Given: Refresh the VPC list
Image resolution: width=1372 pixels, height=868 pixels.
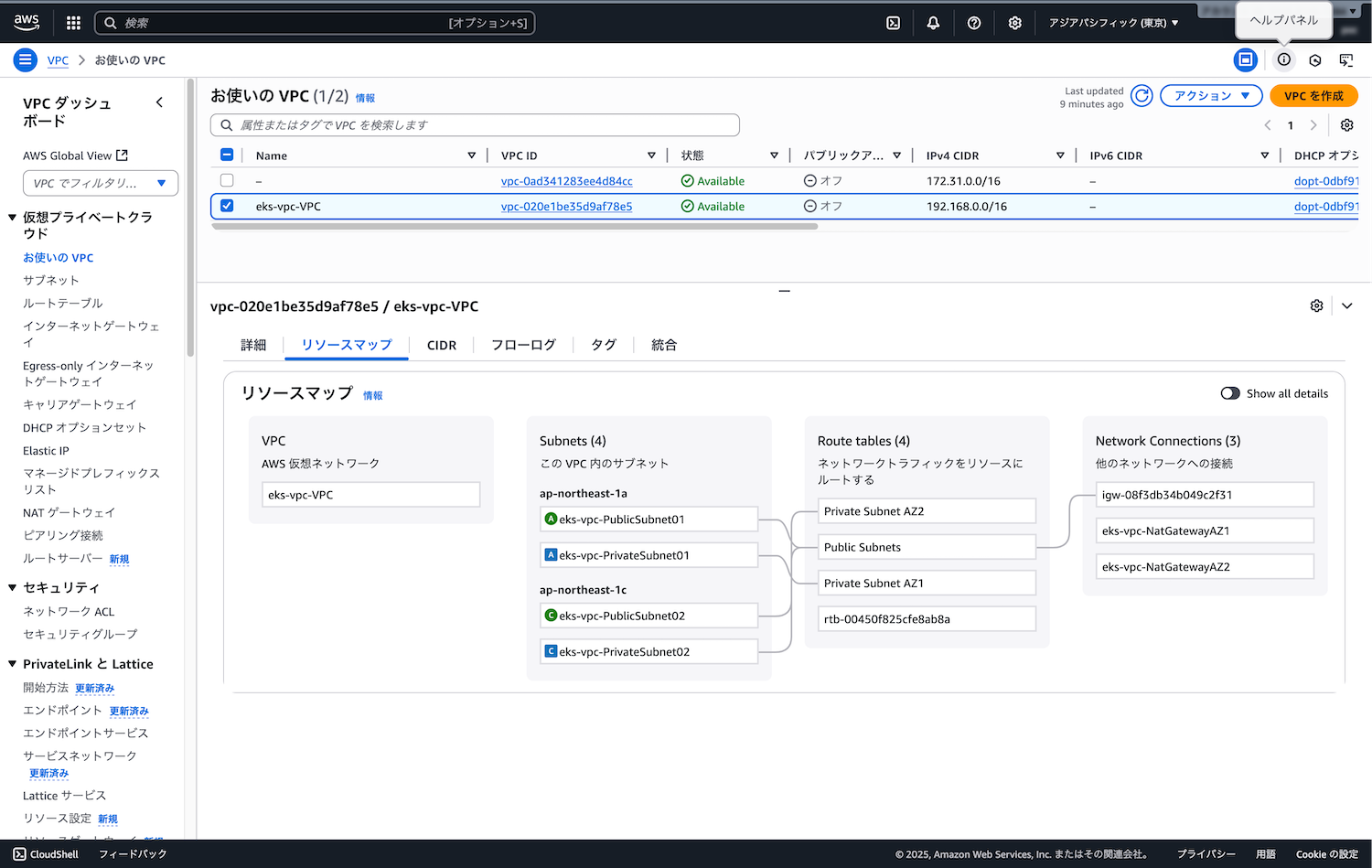Looking at the screenshot, I should coord(1142,96).
